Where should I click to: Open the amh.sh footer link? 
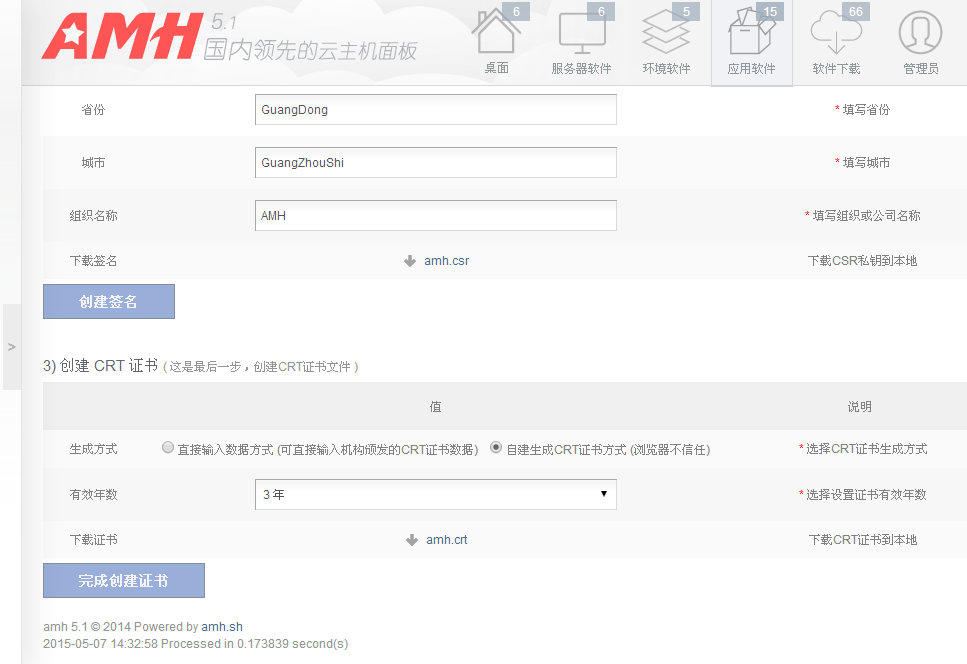pos(222,627)
